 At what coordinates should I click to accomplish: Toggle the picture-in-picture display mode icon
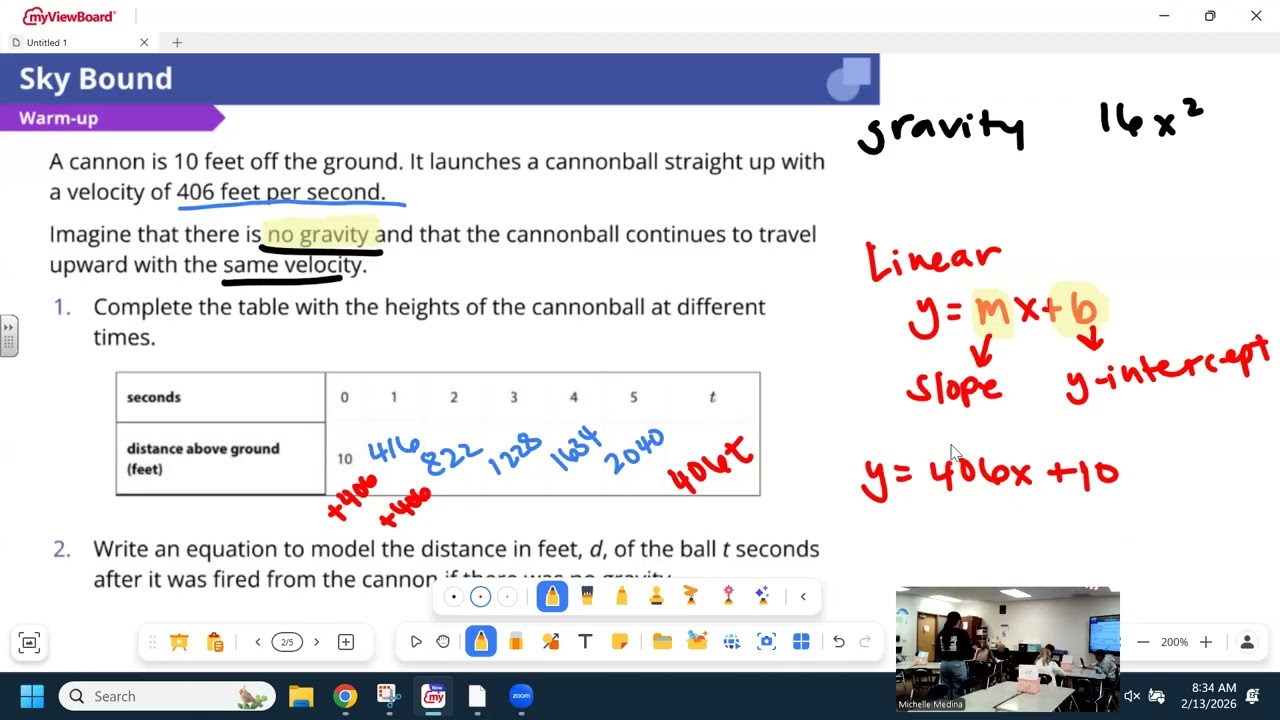point(29,643)
